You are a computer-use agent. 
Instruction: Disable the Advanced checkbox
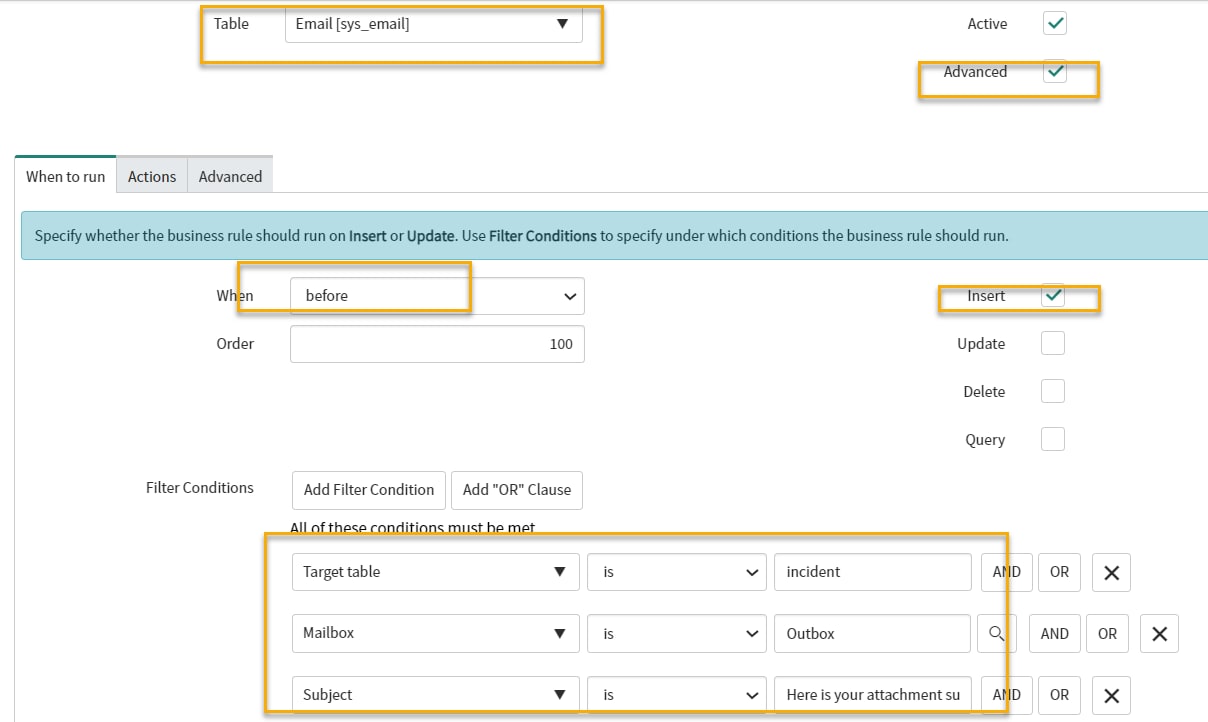click(x=1054, y=71)
